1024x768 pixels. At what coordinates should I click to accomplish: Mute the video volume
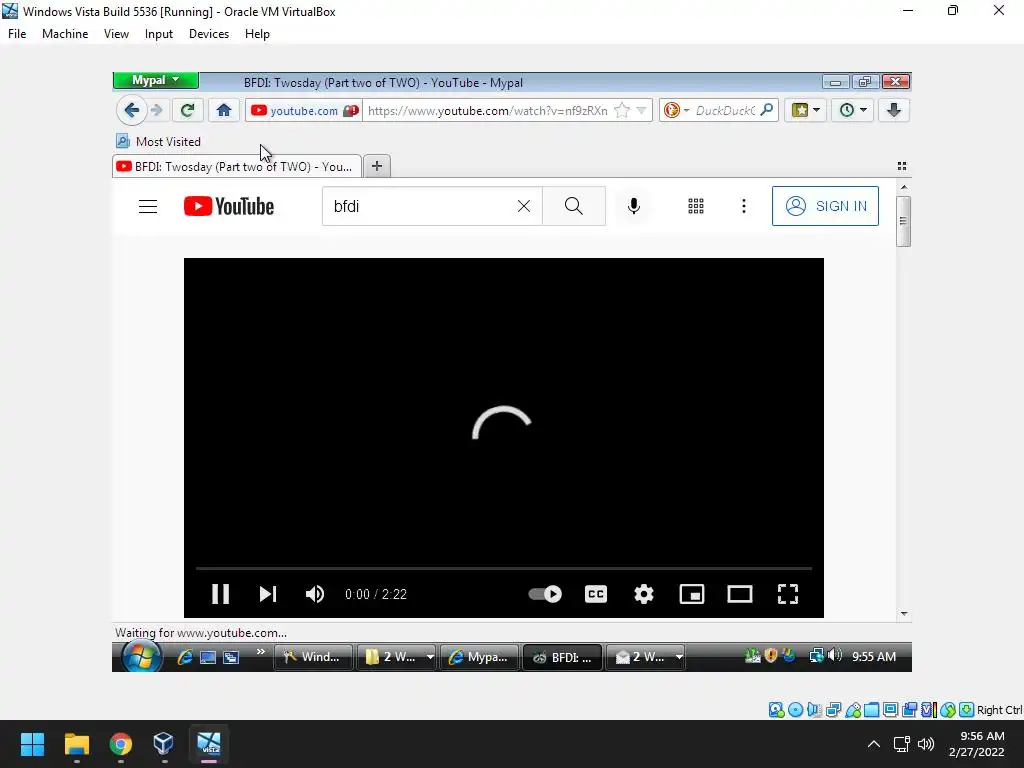coord(315,594)
